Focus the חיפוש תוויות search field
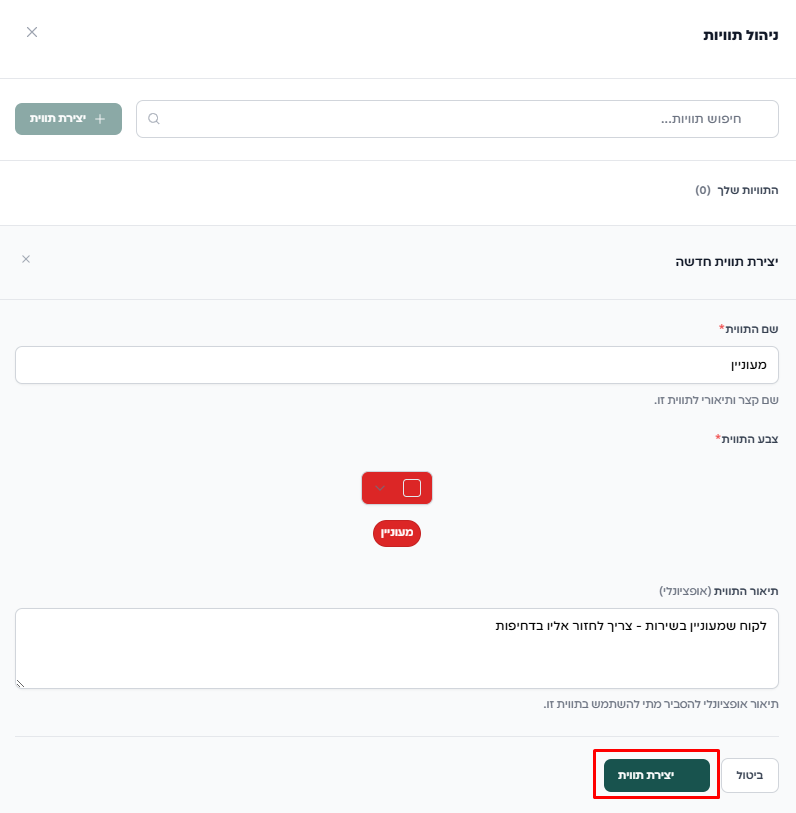 coord(460,119)
